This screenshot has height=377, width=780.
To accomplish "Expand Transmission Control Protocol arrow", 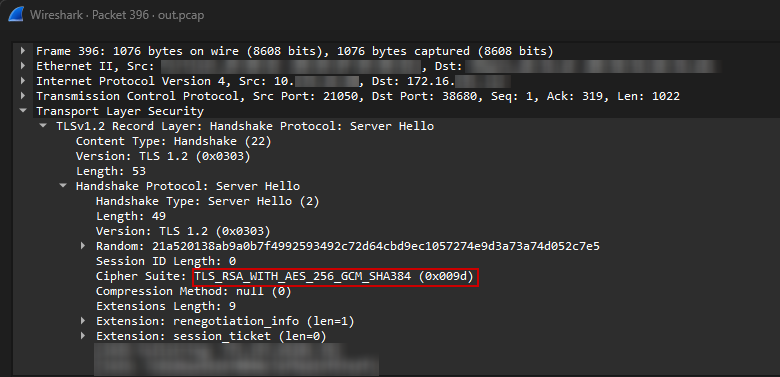I will [23, 95].
